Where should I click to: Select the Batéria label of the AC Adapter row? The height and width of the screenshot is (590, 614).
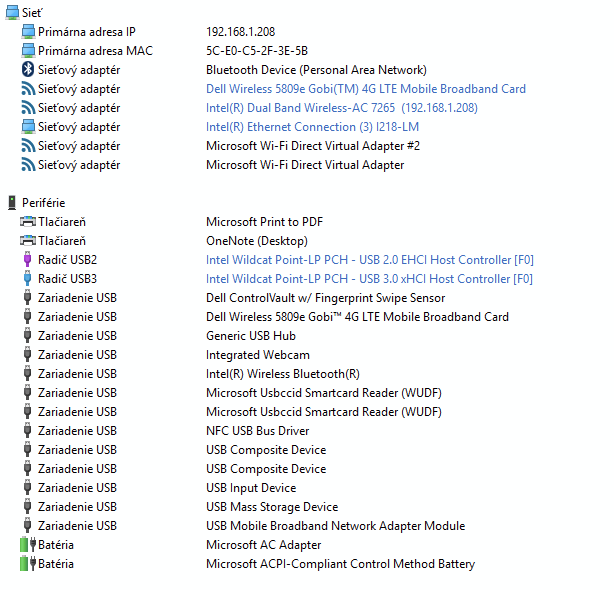pos(56,545)
